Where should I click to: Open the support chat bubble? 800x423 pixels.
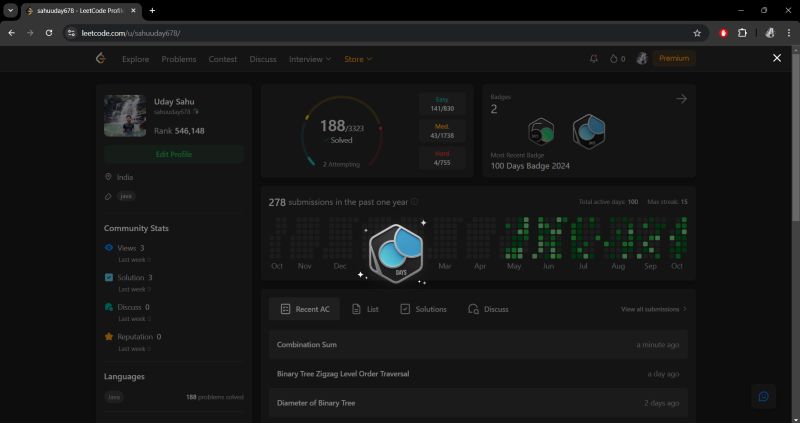763,396
